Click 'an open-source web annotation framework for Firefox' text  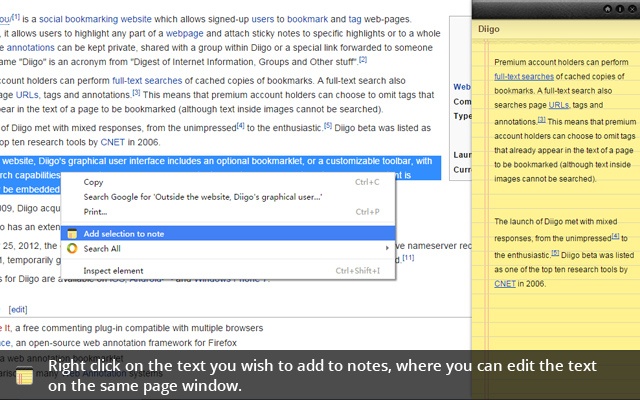[126, 343]
